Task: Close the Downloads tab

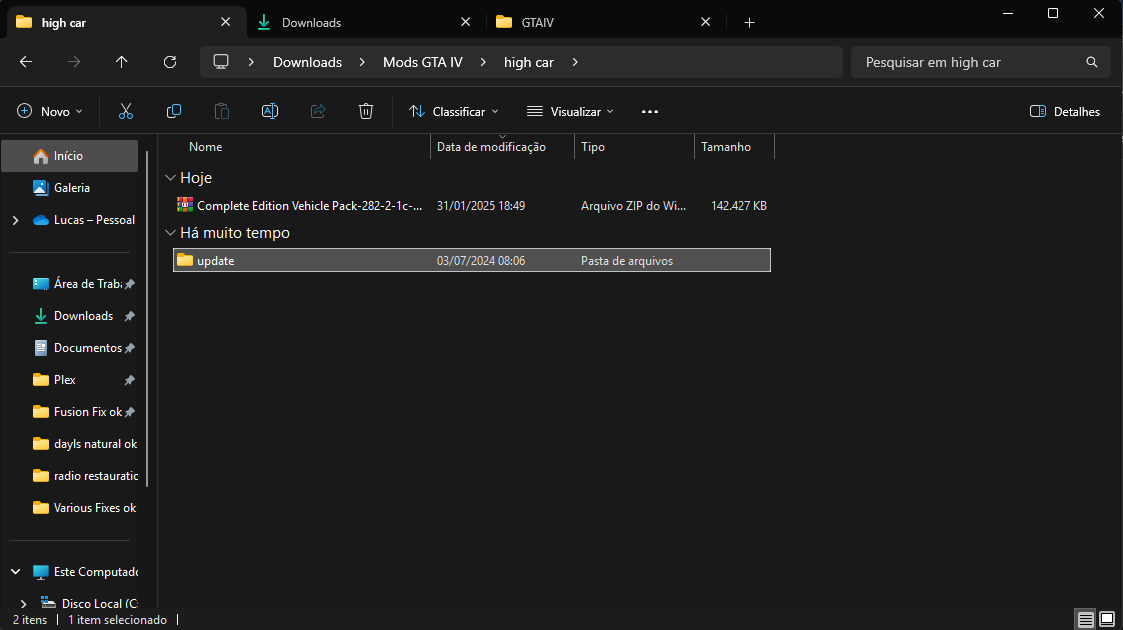Action: pos(466,22)
